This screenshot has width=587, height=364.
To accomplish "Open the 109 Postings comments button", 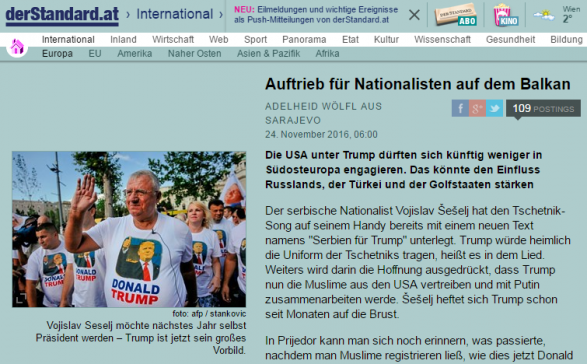I will (543, 109).
